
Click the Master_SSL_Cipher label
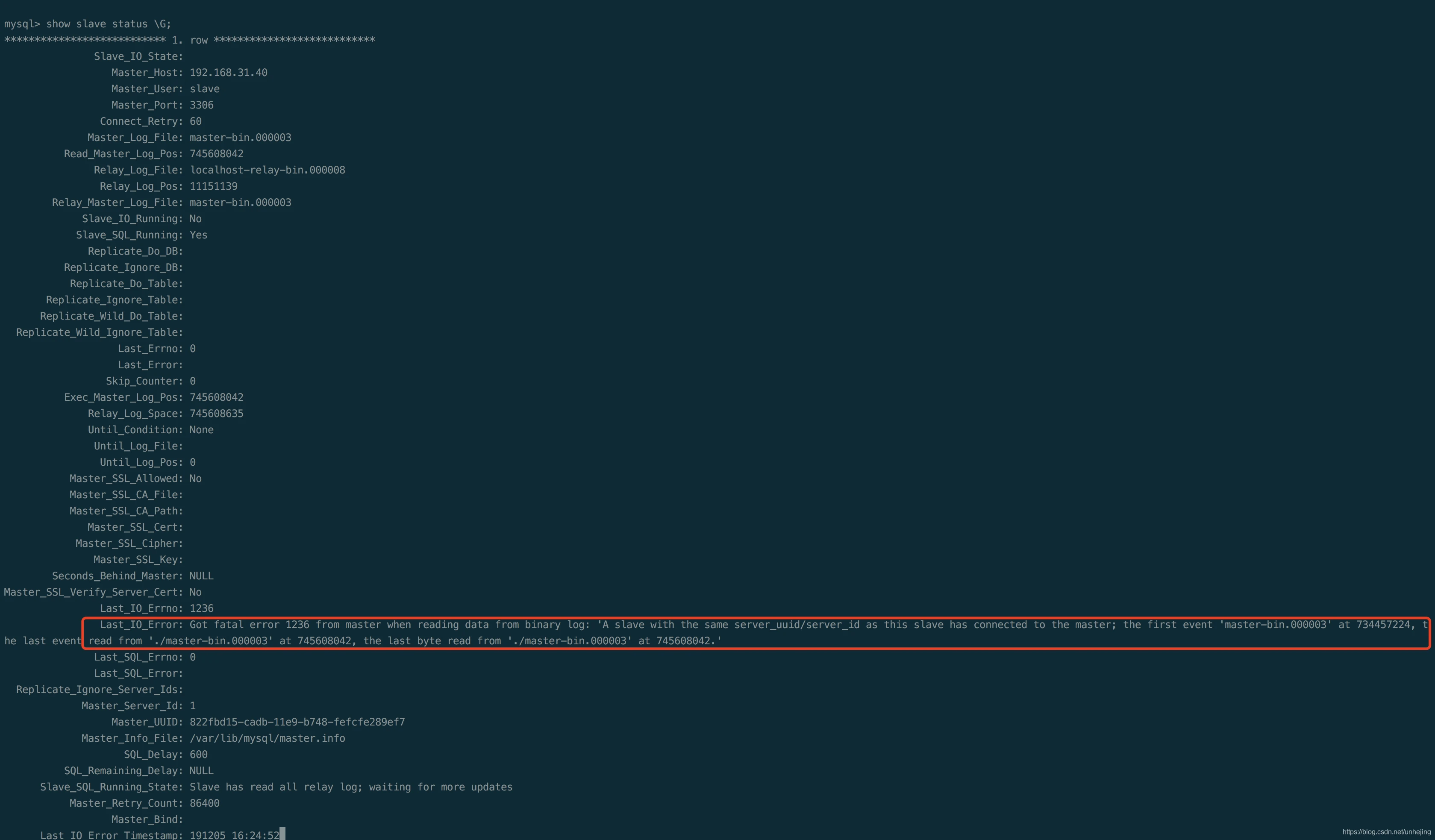point(129,543)
